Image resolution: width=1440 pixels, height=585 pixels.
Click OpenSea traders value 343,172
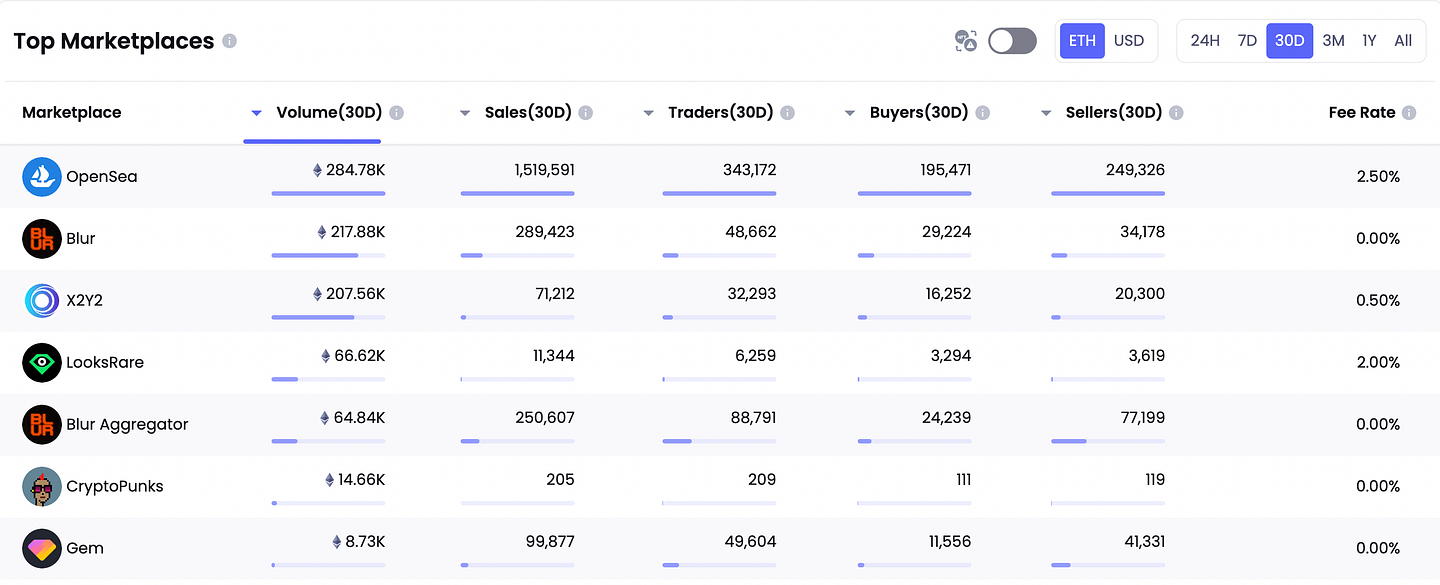click(x=750, y=171)
